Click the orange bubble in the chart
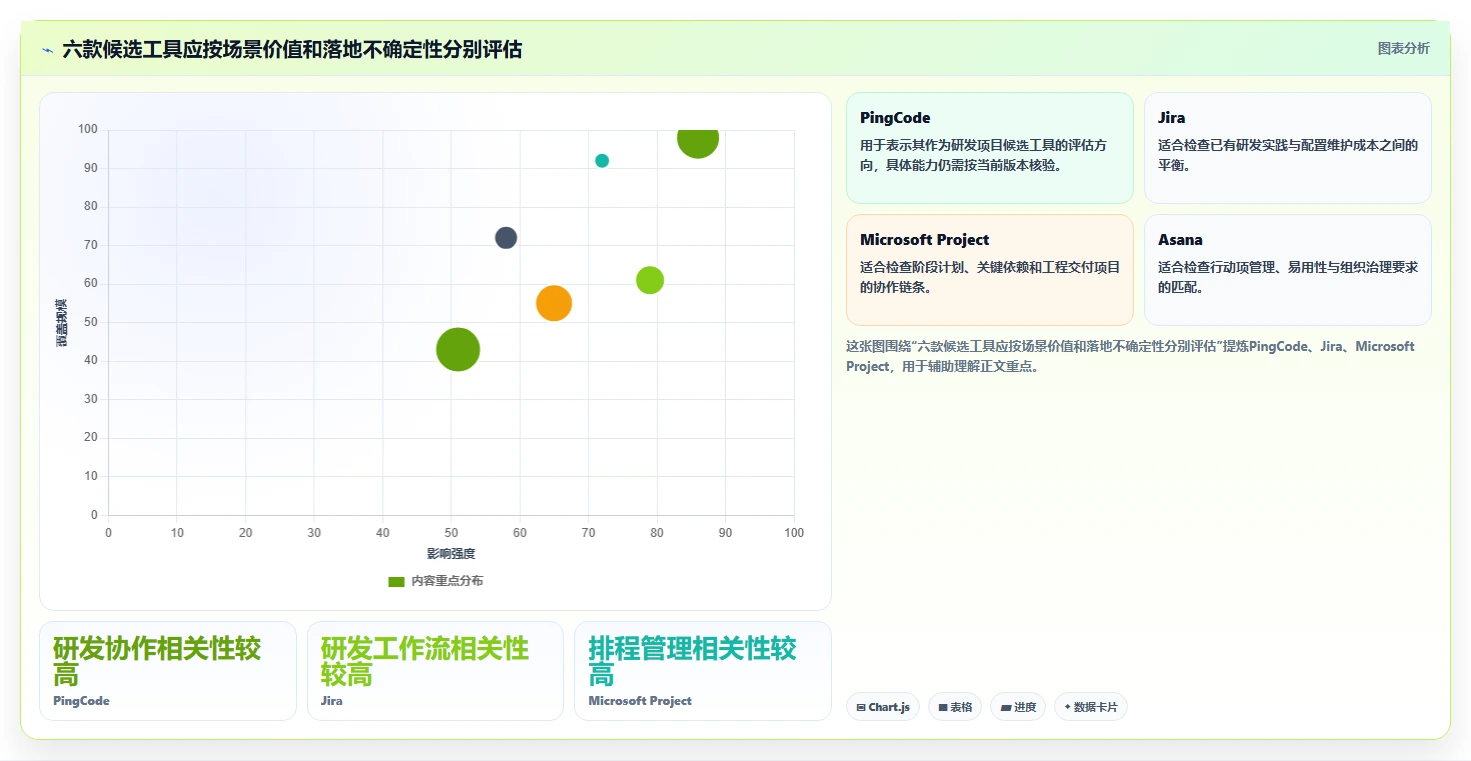This screenshot has height=761, width=1471. coord(553,303)
